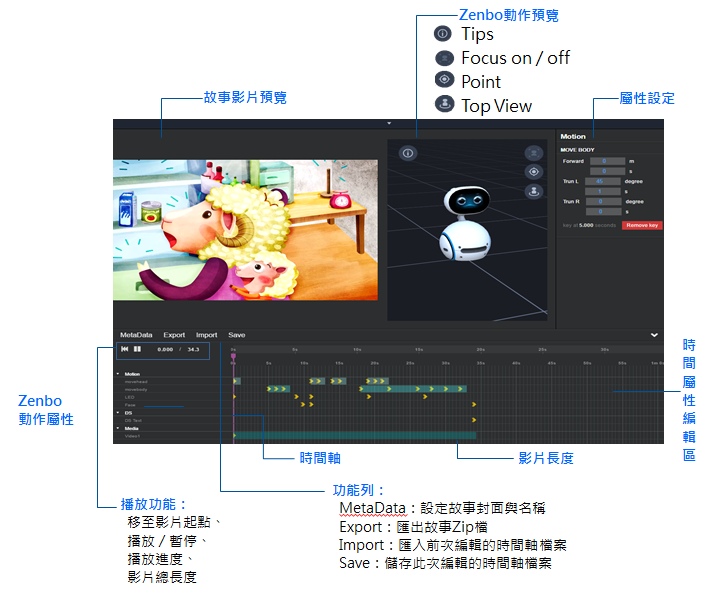Jump to the start of the video
The height and width of the screenshot is (595, 713).
[125, 349]
